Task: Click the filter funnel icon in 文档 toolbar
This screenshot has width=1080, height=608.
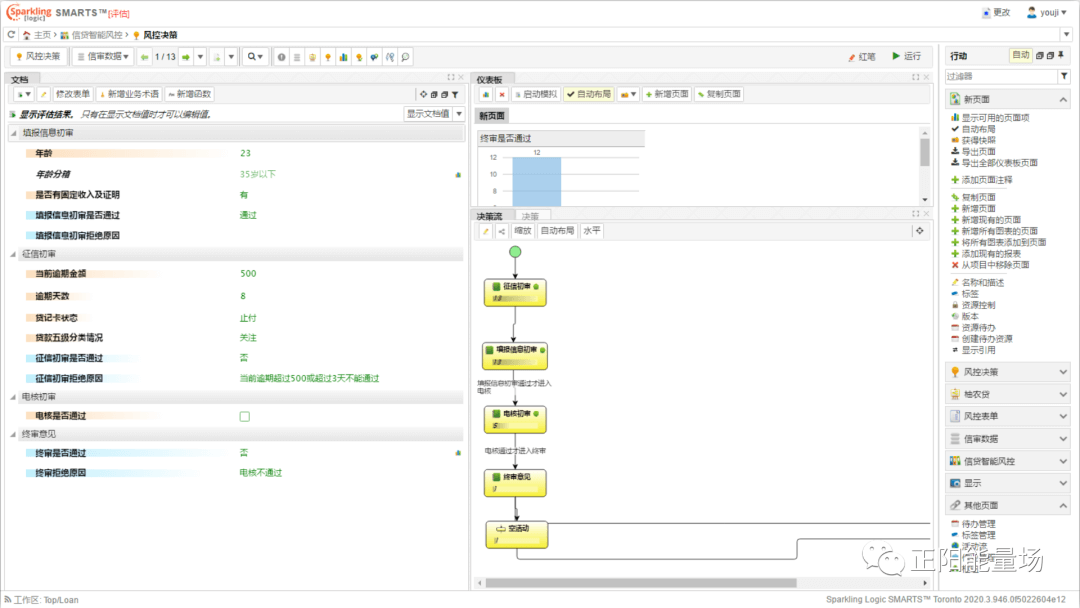Action: 455,94
